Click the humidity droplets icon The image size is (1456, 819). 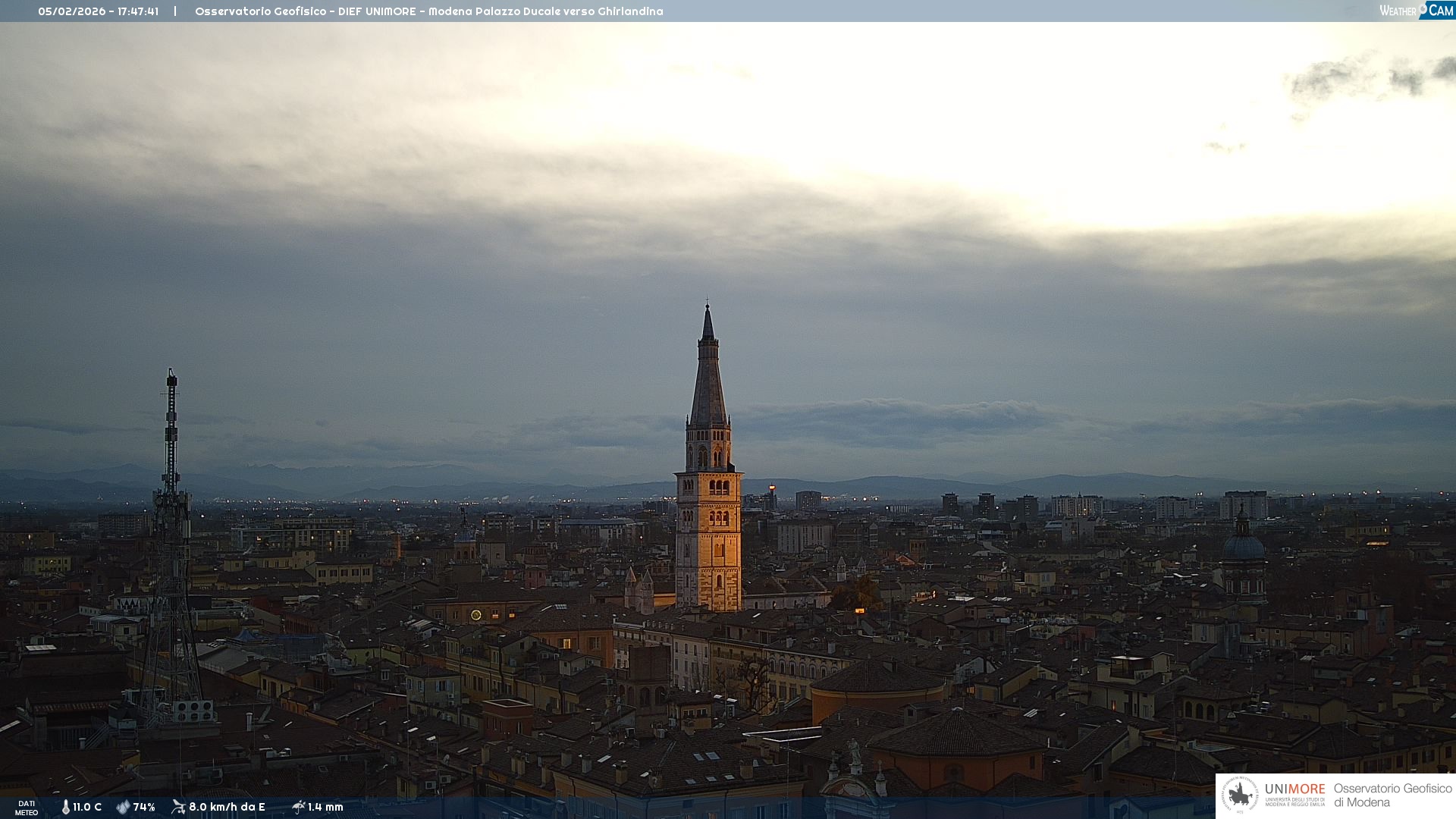click(123, 807)
